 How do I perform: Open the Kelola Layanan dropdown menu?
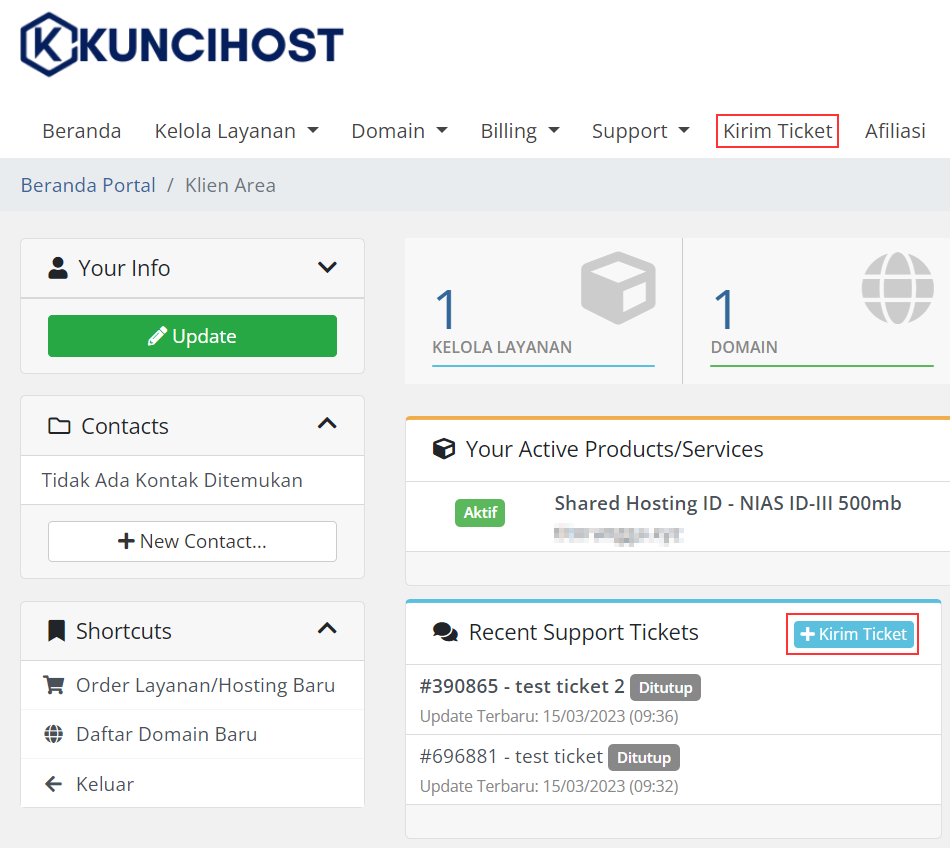click(x=236, y=131)
